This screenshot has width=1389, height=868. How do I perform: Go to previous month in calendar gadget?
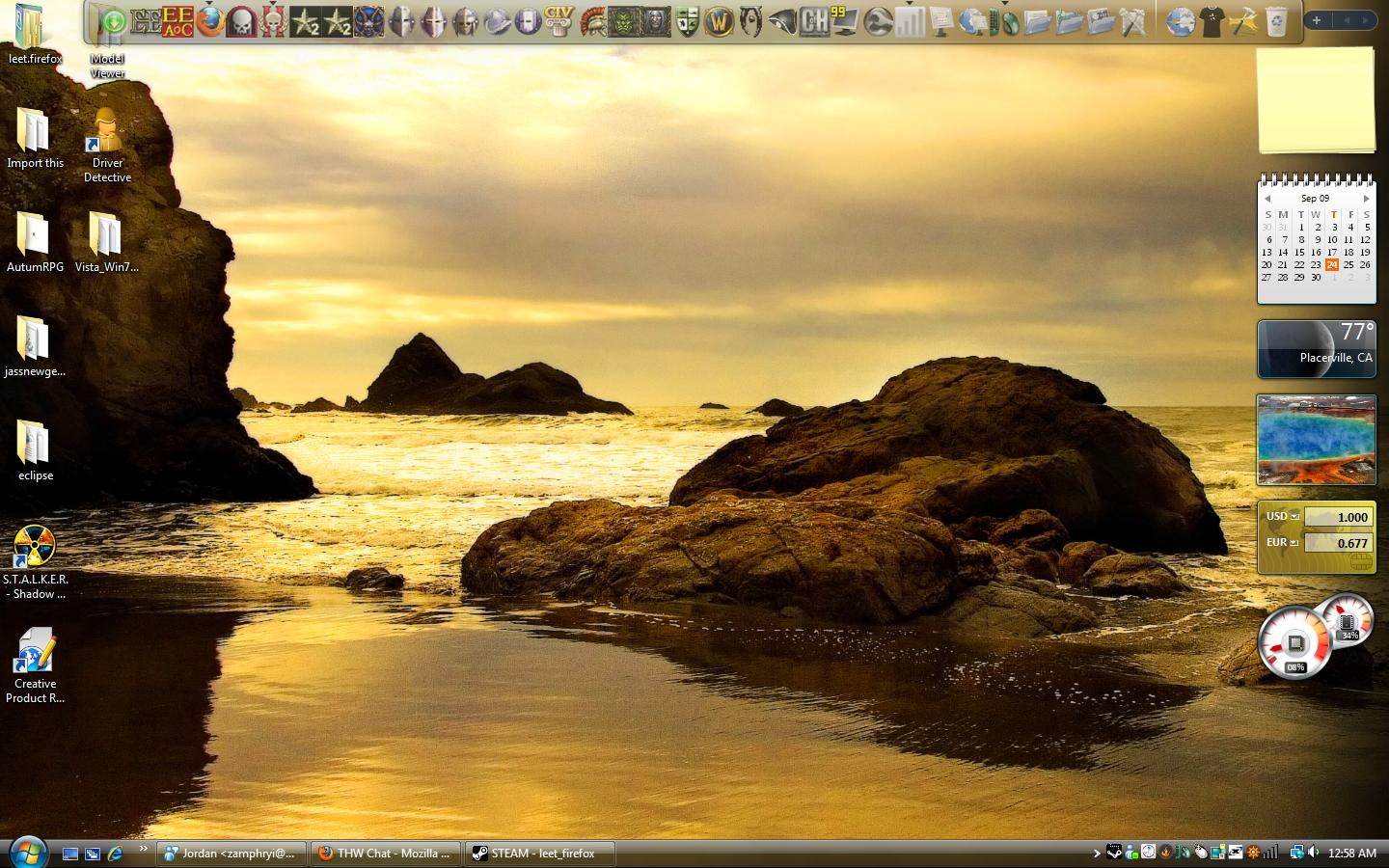click(x=1267, y=198)
